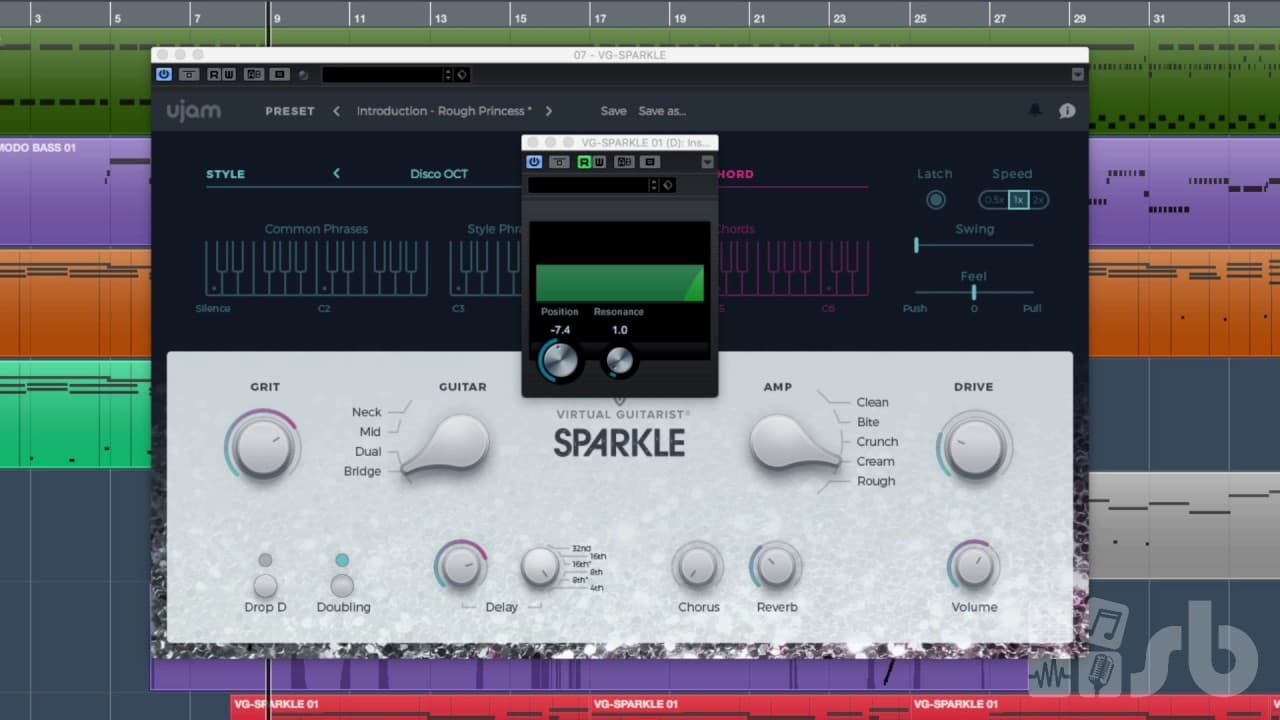Go to the next preset with the right arrow
This screenshot has height=720, width=1280.
549,111
